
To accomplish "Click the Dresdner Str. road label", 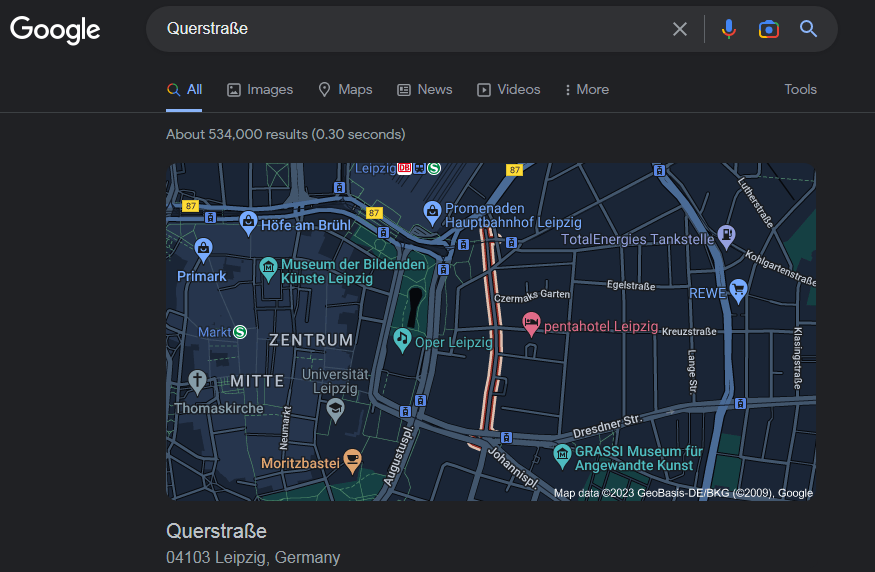I will (x=608, y=426).
